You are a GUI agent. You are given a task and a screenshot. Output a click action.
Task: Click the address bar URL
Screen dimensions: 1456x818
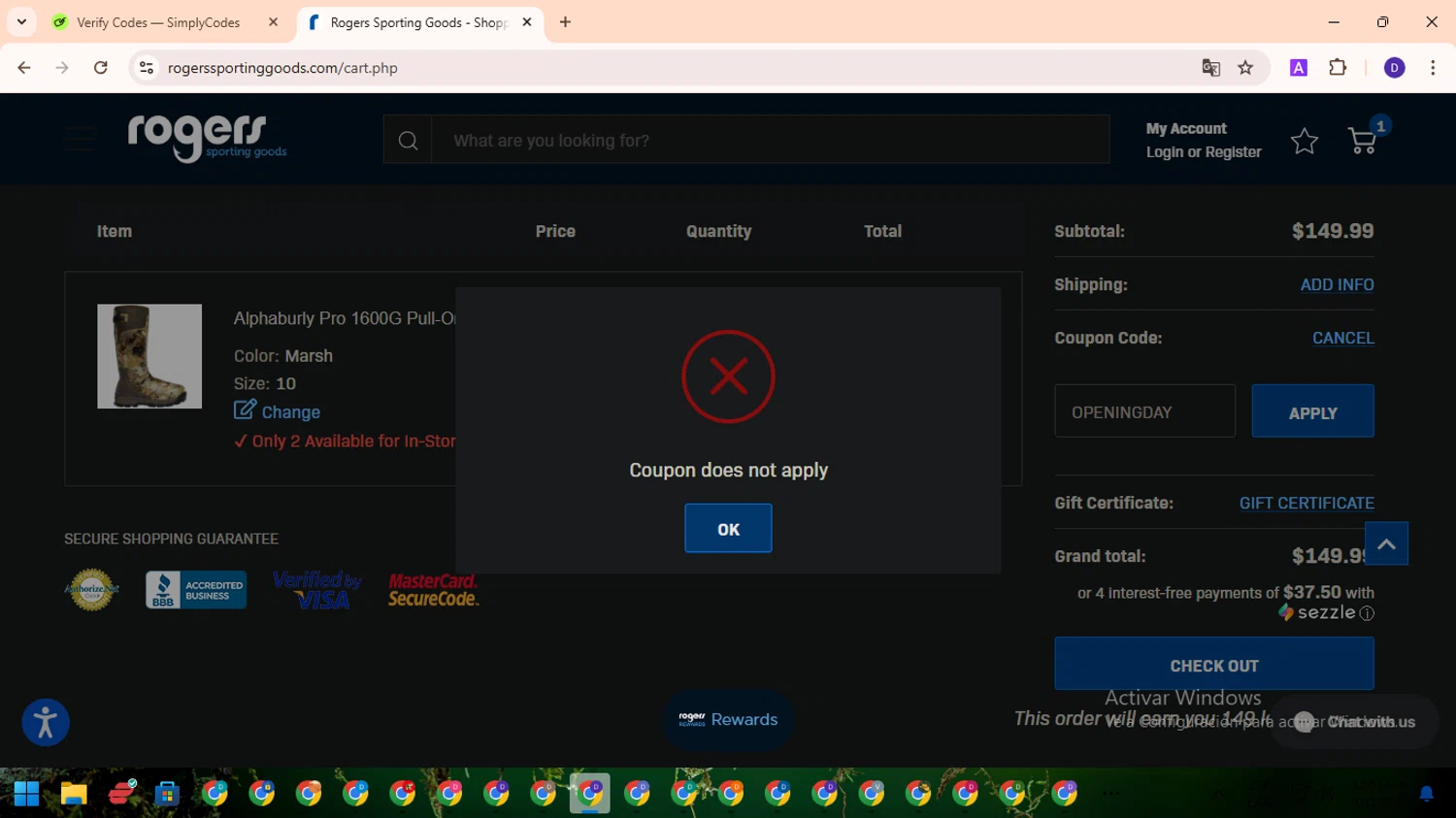[282, 68]
